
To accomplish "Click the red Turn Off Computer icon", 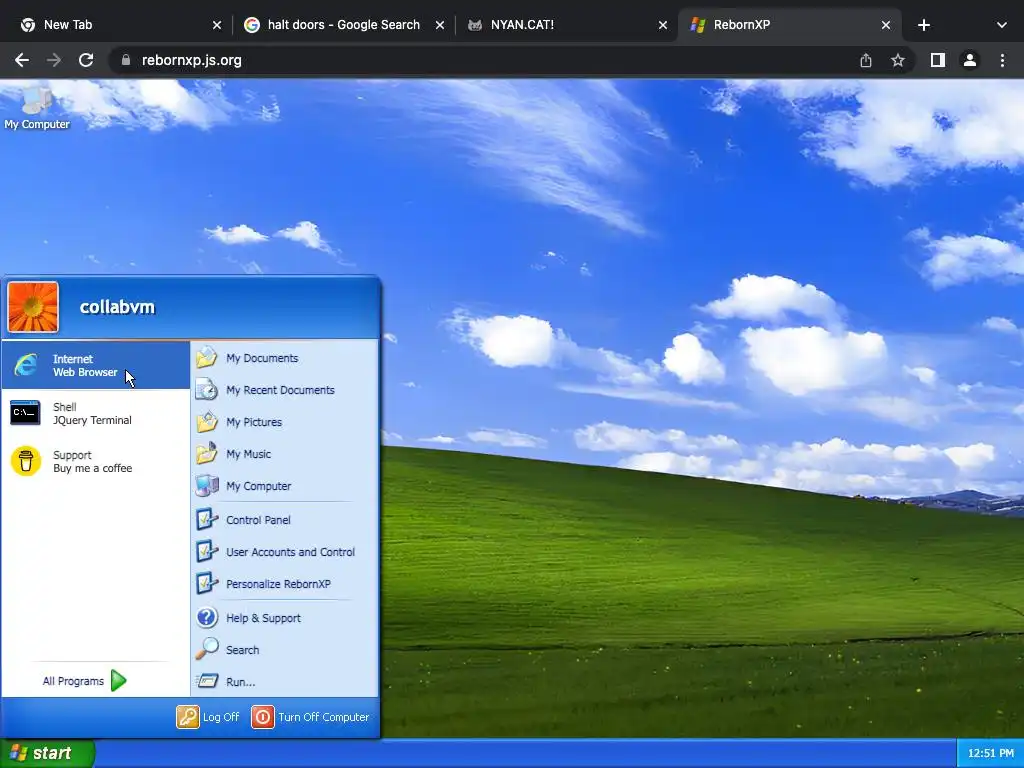I will 263,716.
